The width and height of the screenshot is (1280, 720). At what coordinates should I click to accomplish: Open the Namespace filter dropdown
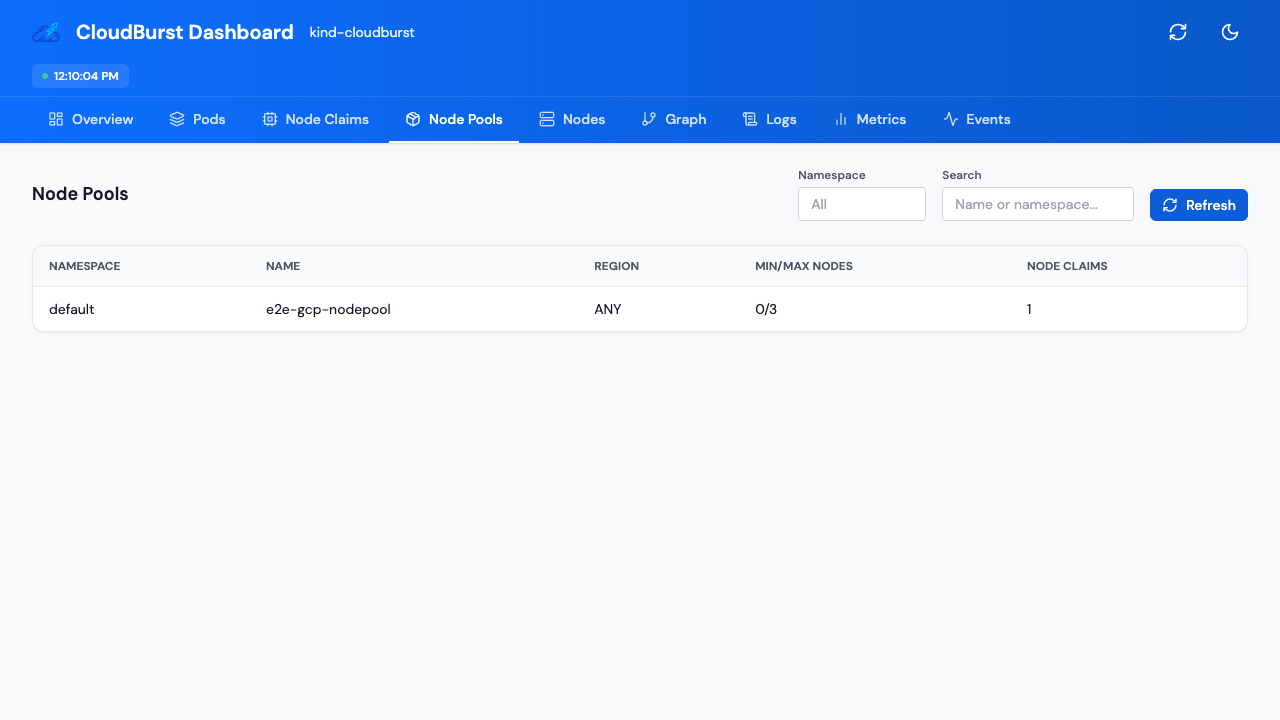click(x=861, y=204)
